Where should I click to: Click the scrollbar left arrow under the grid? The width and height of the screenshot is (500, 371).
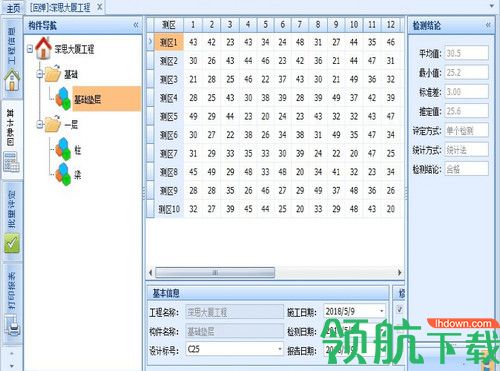[x=150, y=272]
